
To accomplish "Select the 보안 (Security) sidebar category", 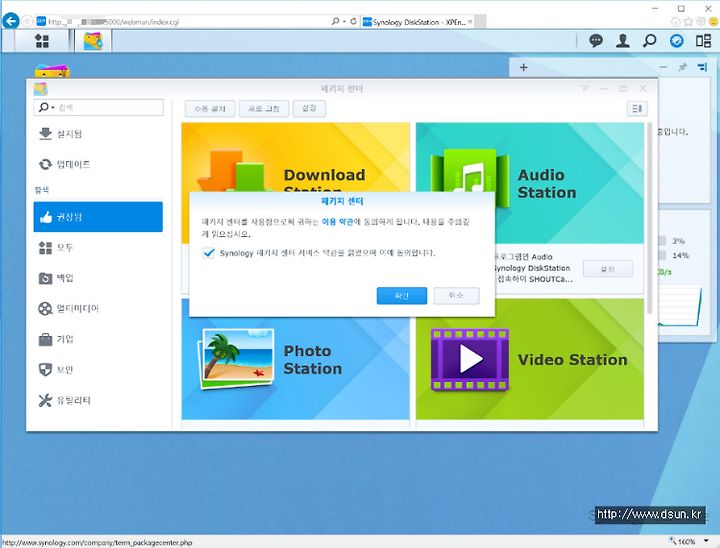I will coord(98,369).
